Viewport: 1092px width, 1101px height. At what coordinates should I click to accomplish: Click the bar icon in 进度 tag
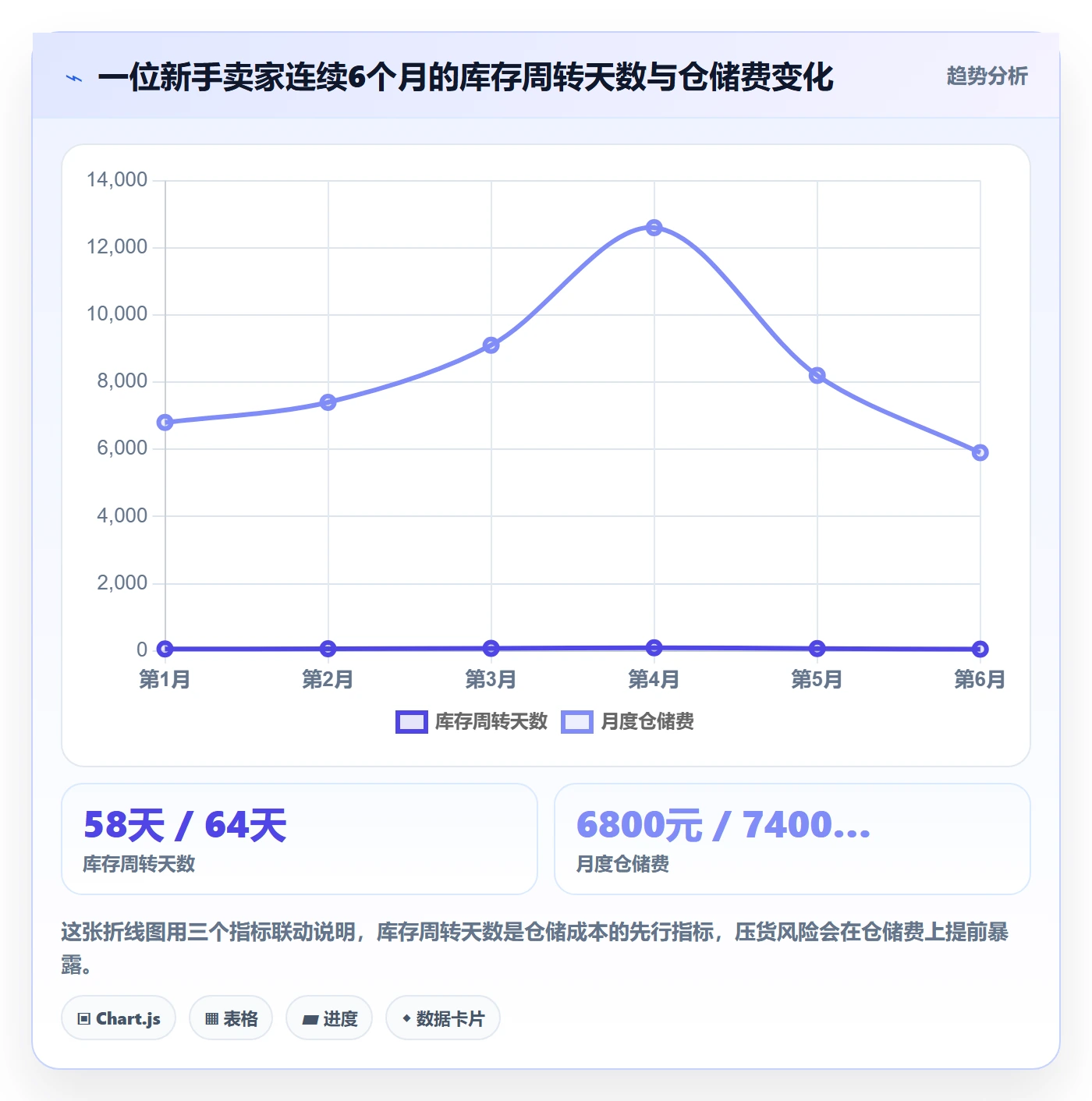click(310, 1019)
